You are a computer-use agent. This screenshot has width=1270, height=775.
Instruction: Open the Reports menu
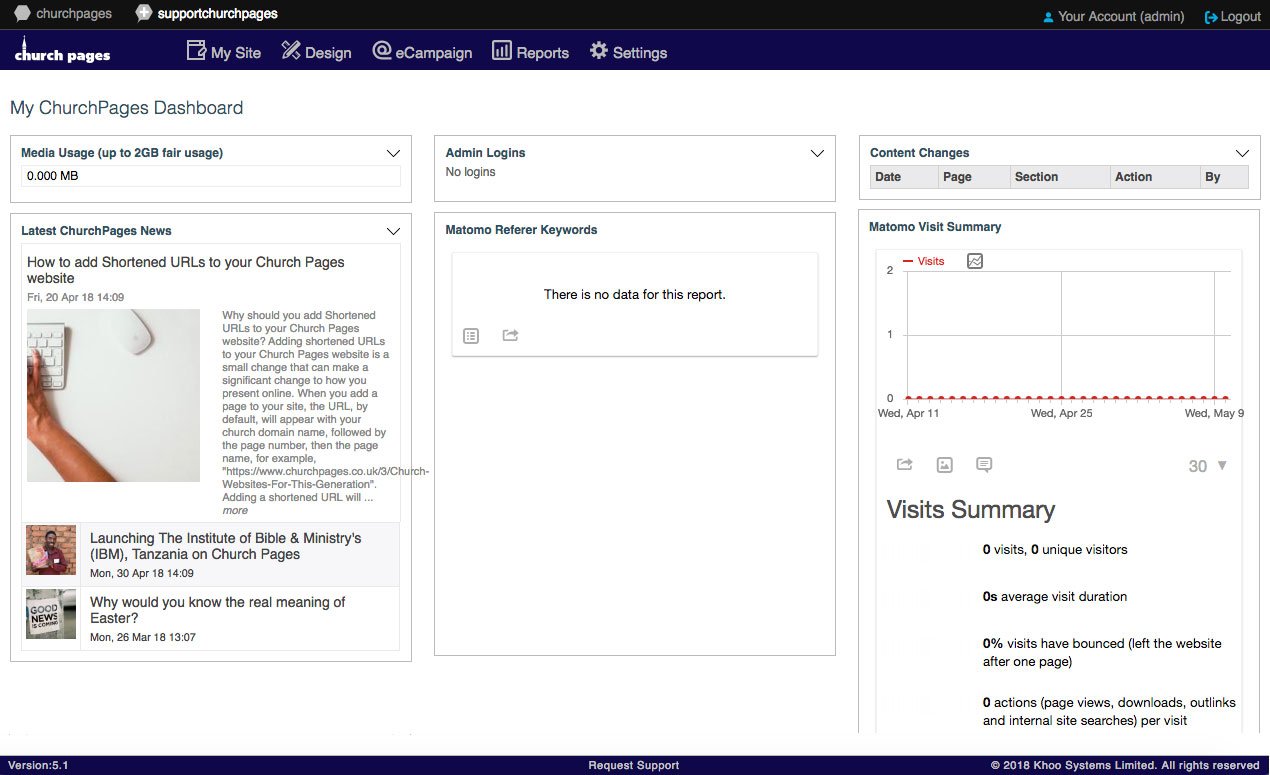click(x=530, y=52)
